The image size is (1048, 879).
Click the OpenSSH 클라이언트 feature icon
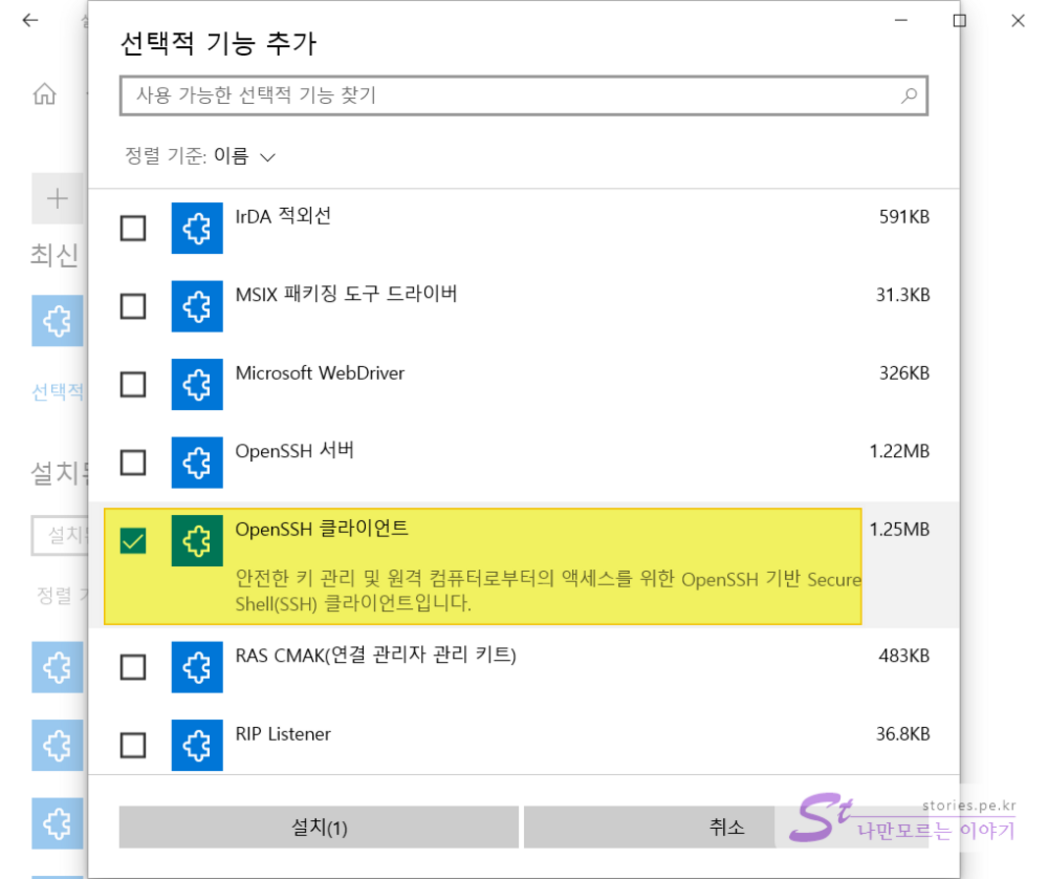(196, 541)
